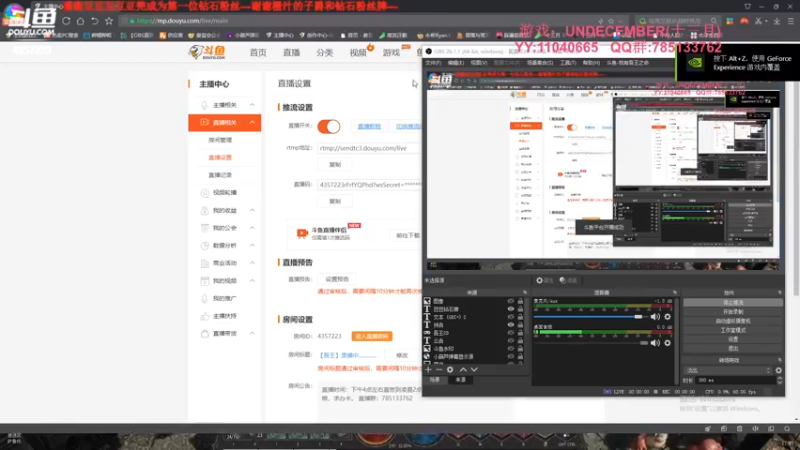Screen dimensions: 800x450
Task: Toggle lock on 文本 (GDI+) 2 source
Action: (520, 317)
